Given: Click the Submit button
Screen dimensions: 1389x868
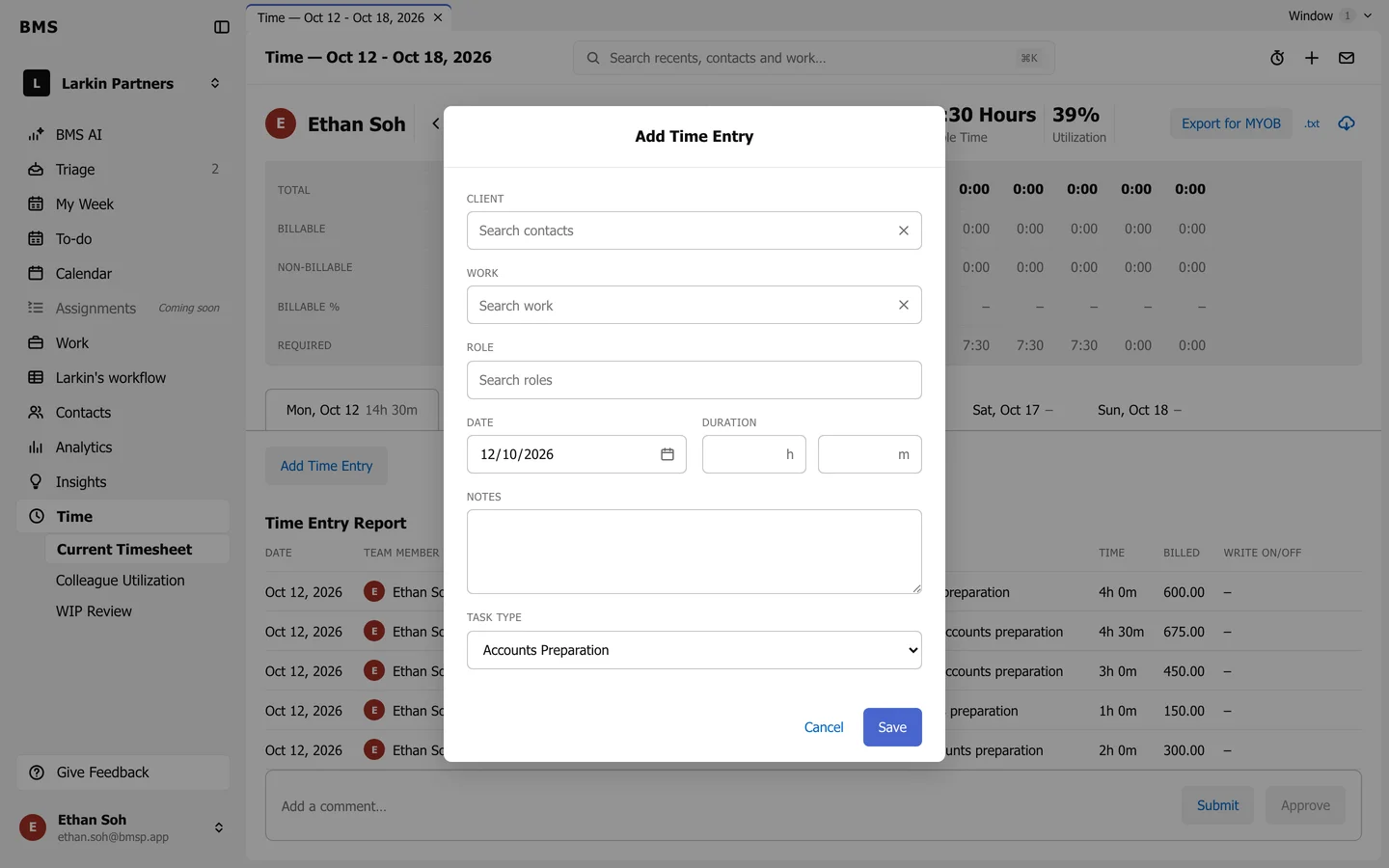Looking at the screenshot, I should pyautogui.click(x=1217, y=805).
